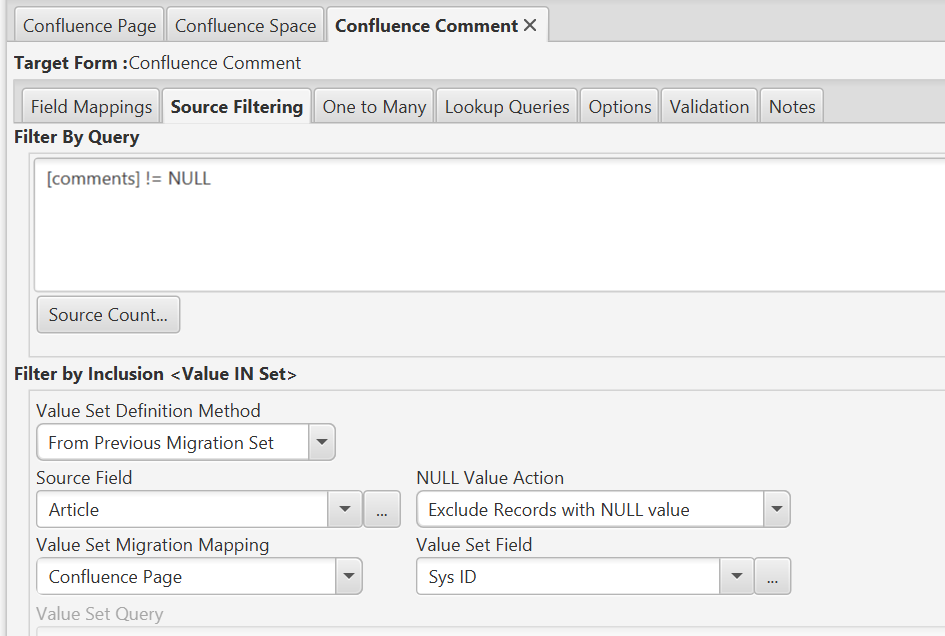Click the Value Set Migration Mapping label
Screen dimensions: 945x636
click(x=152, y=545)
